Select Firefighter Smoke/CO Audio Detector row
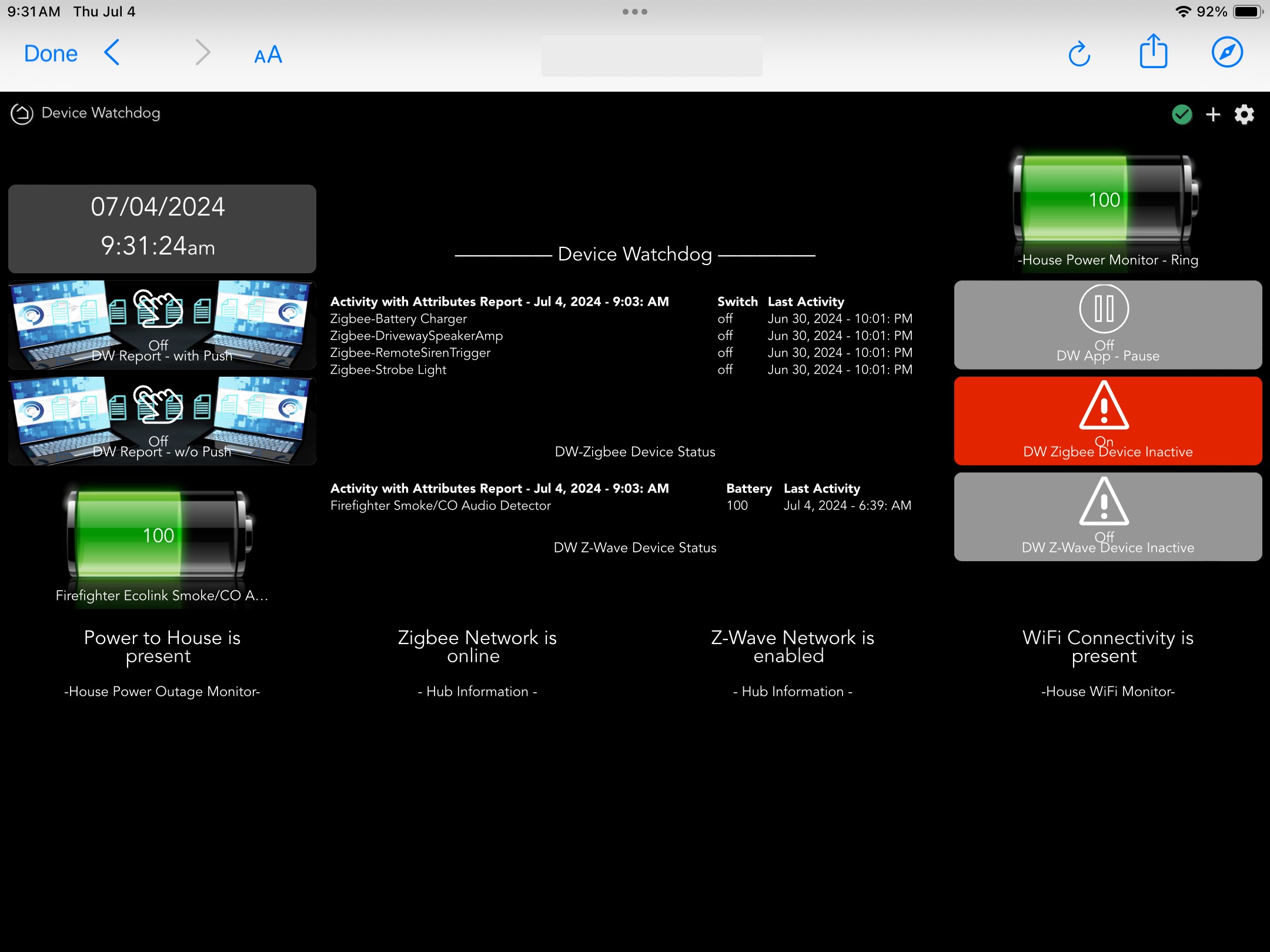Image resolution: width=1270 pixels, height=952 pixels. coord(621,505)
